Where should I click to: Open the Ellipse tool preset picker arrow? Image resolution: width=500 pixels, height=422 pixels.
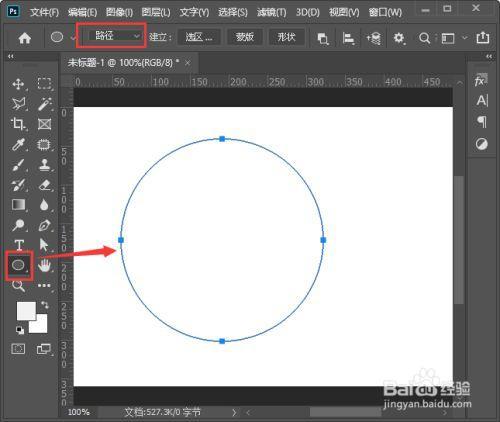click(x=73, y=38)
